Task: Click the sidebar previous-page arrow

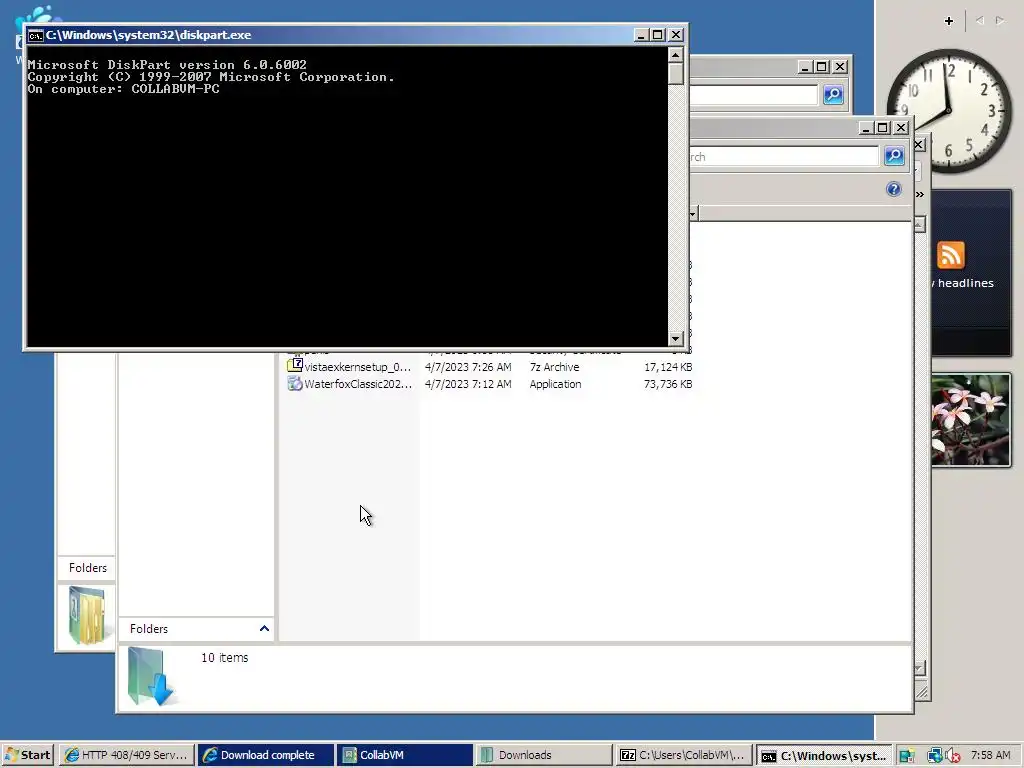Action: tap(980, 21)
